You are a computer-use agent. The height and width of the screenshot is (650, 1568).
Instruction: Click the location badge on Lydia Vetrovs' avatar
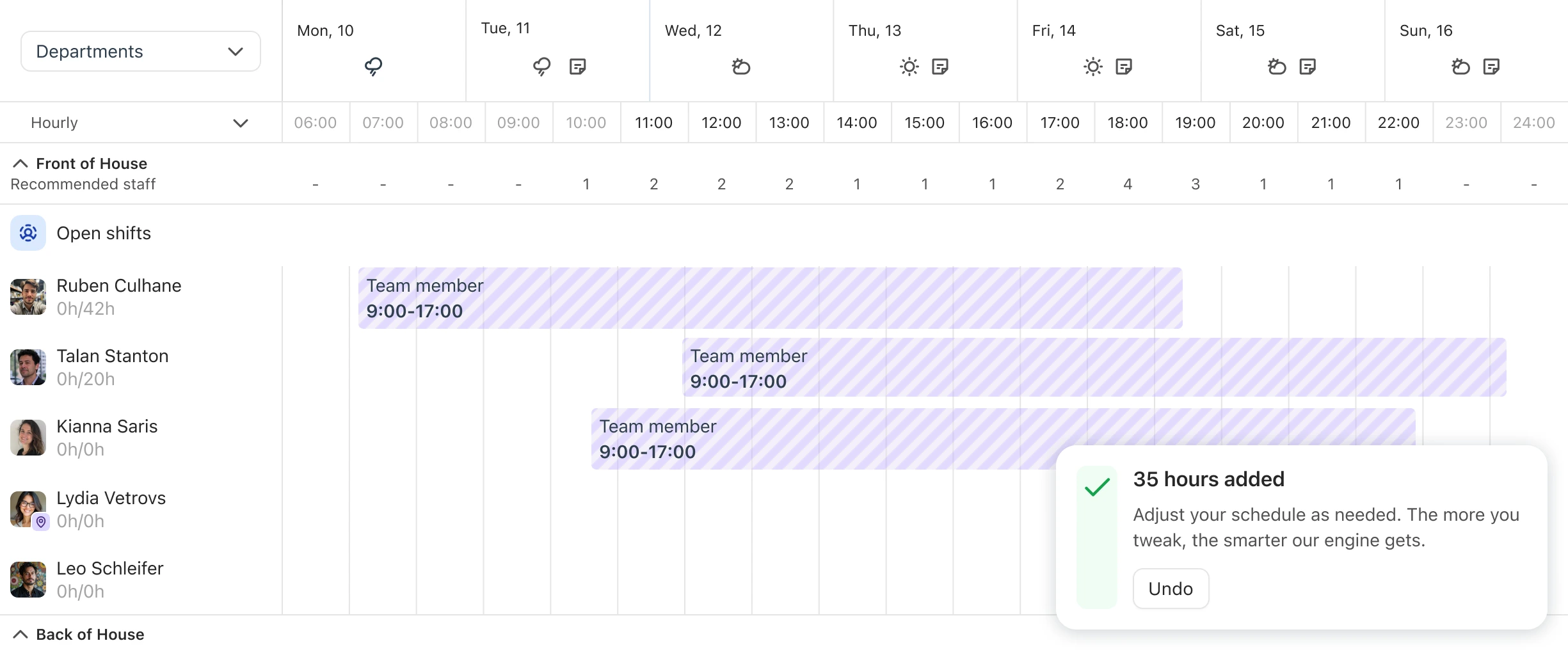pyautogui.click(x=41, y=522)
